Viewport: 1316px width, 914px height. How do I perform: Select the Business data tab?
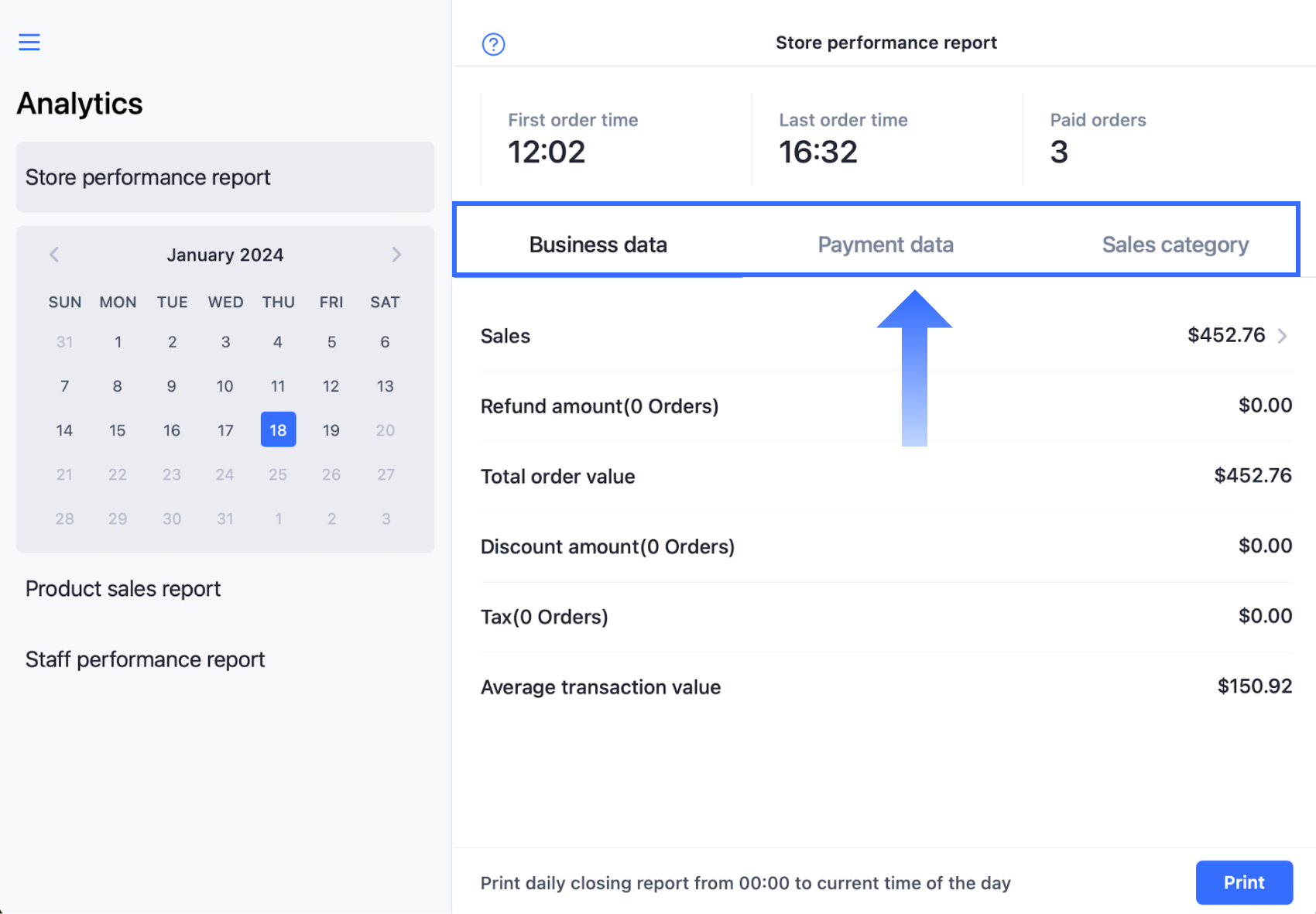(x=598, y=245)
